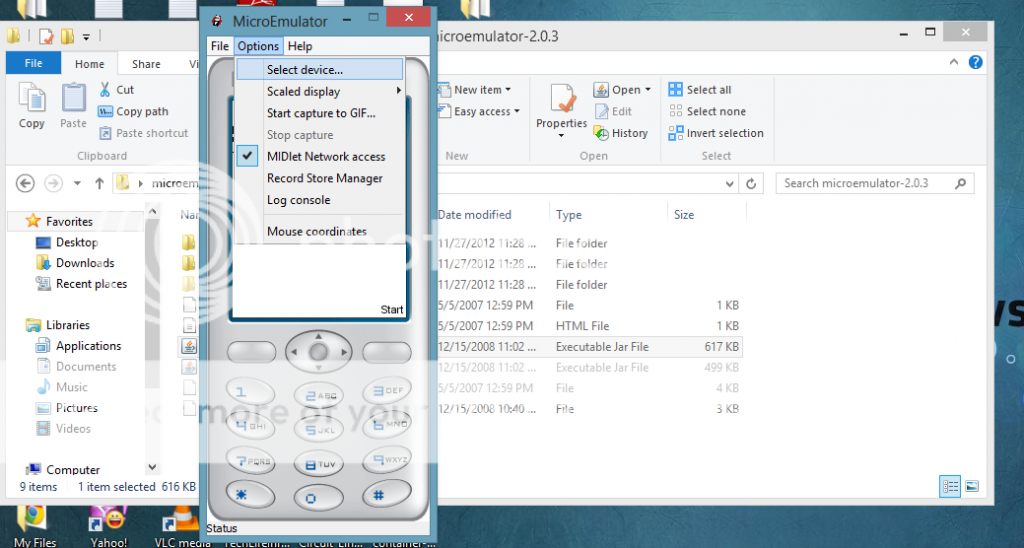
Task: Click phone navigation pad center button
Action: (319, 352)
